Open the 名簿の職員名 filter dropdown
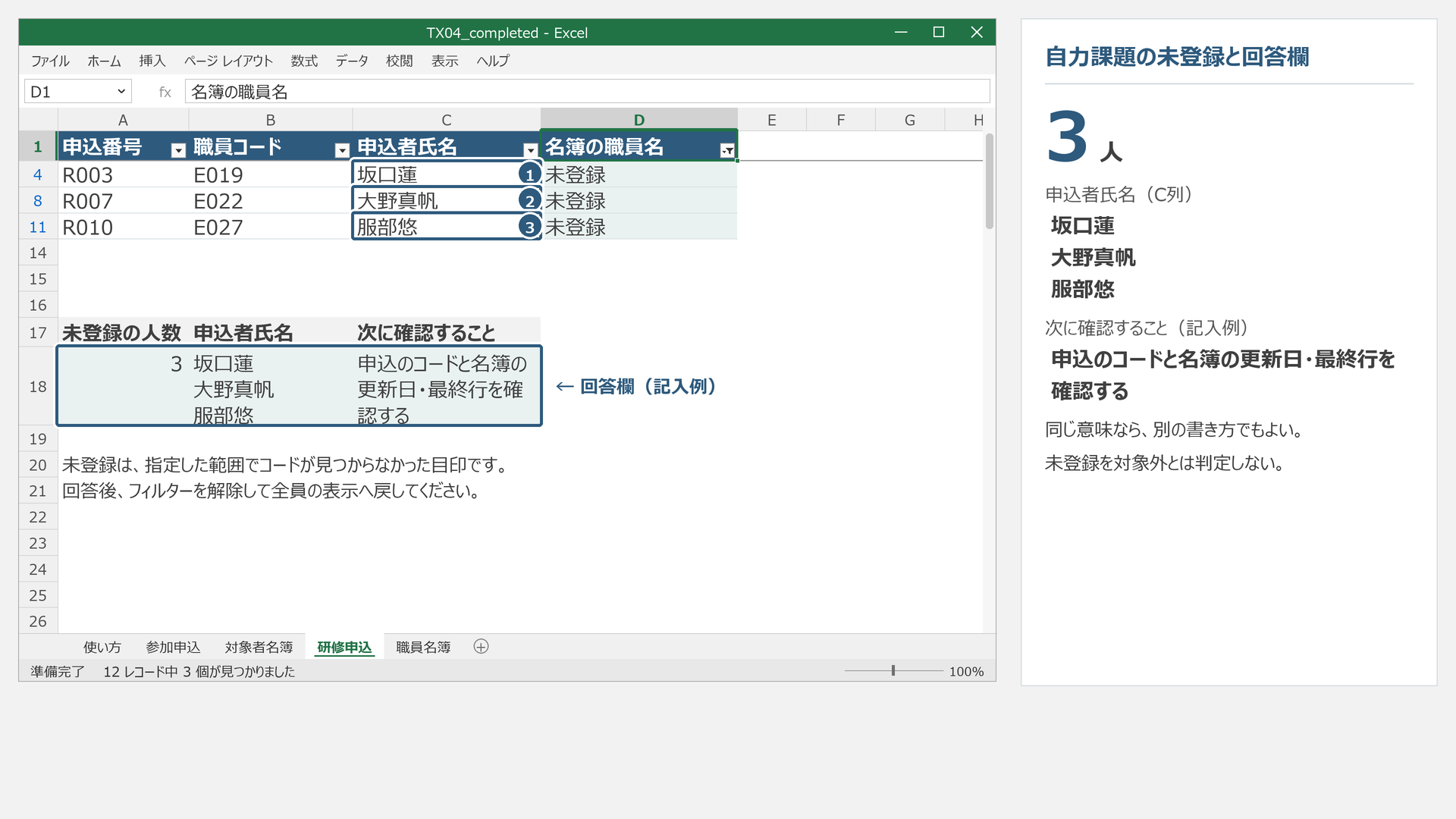Viewport: 1456px width, 819px height. [x=727, y=150]
